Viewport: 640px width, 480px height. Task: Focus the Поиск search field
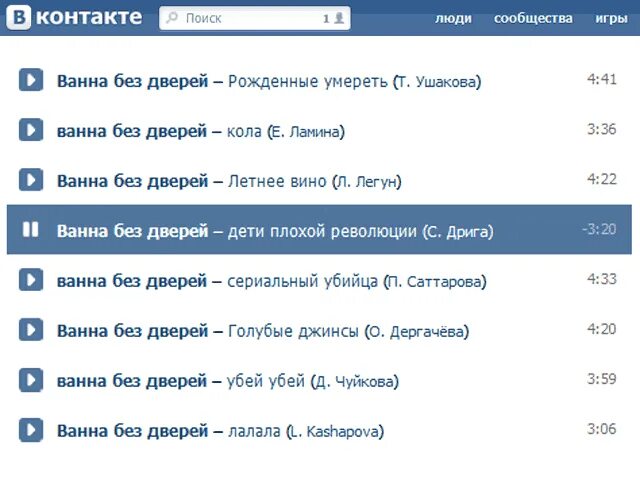pyautogui.click(x=255, y=18)
